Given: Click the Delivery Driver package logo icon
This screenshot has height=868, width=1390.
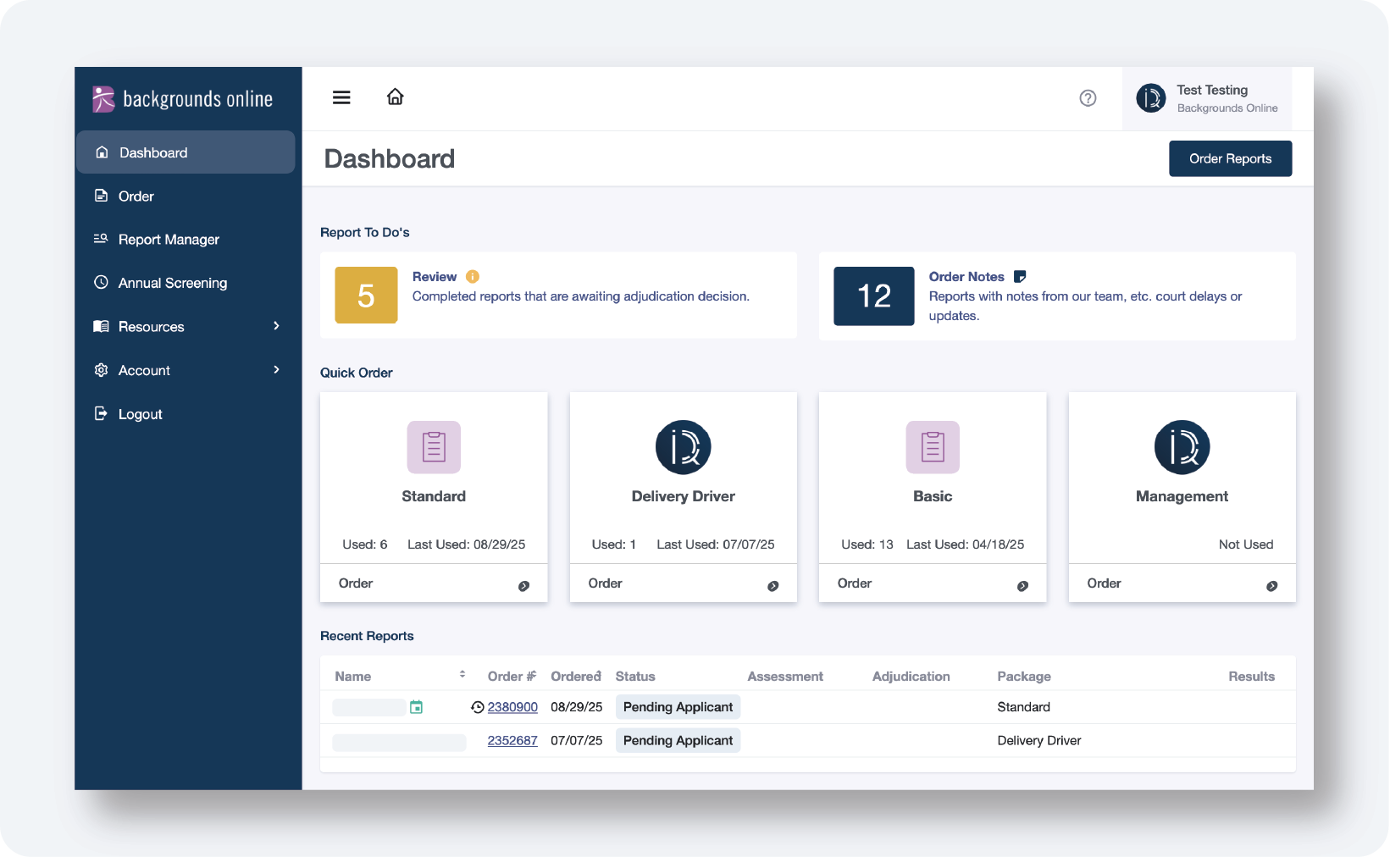Looking at the screenshot, I should pos(683,447).
